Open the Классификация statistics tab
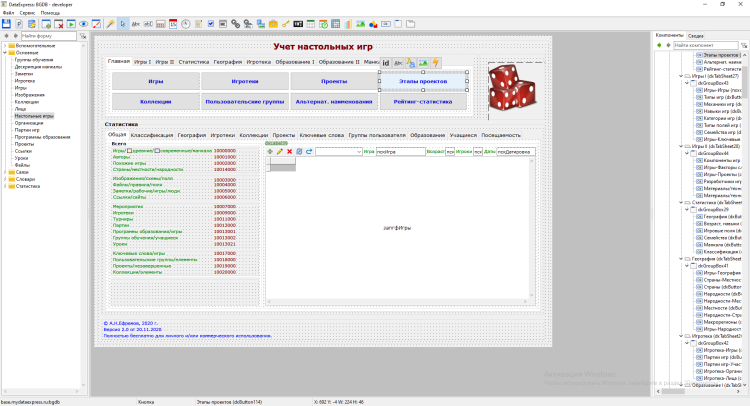Viewport: 750px width, 406px height. click(x=152, y=135)
